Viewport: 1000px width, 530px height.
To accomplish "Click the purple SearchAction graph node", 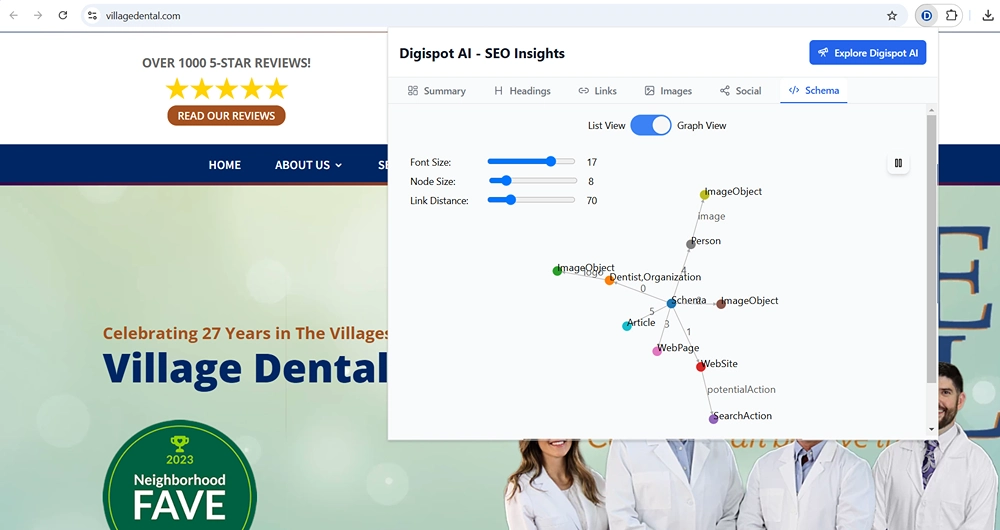I will (713, 419).
